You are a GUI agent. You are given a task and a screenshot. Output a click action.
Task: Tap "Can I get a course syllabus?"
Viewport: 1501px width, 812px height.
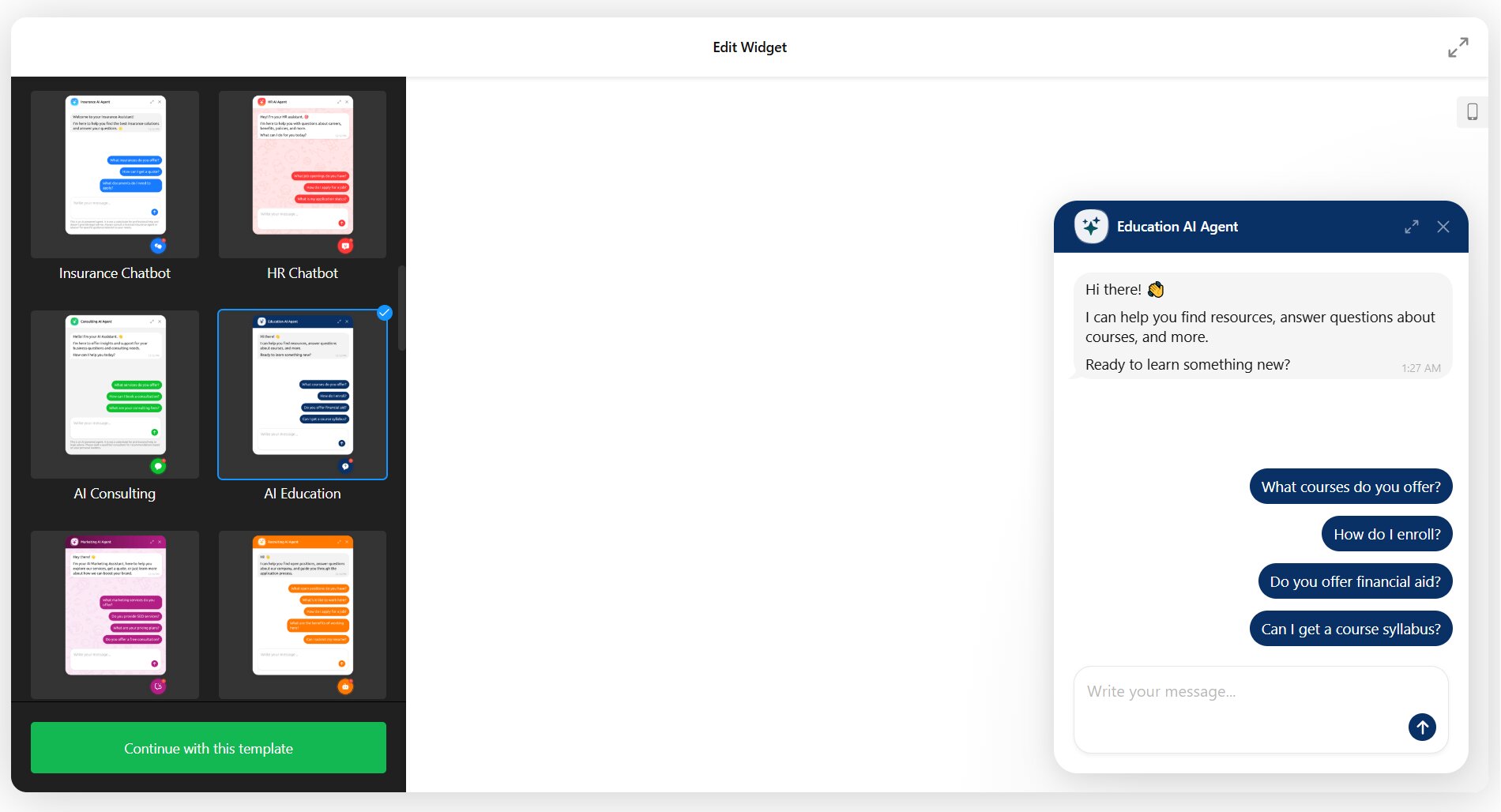pos(1350,629)
